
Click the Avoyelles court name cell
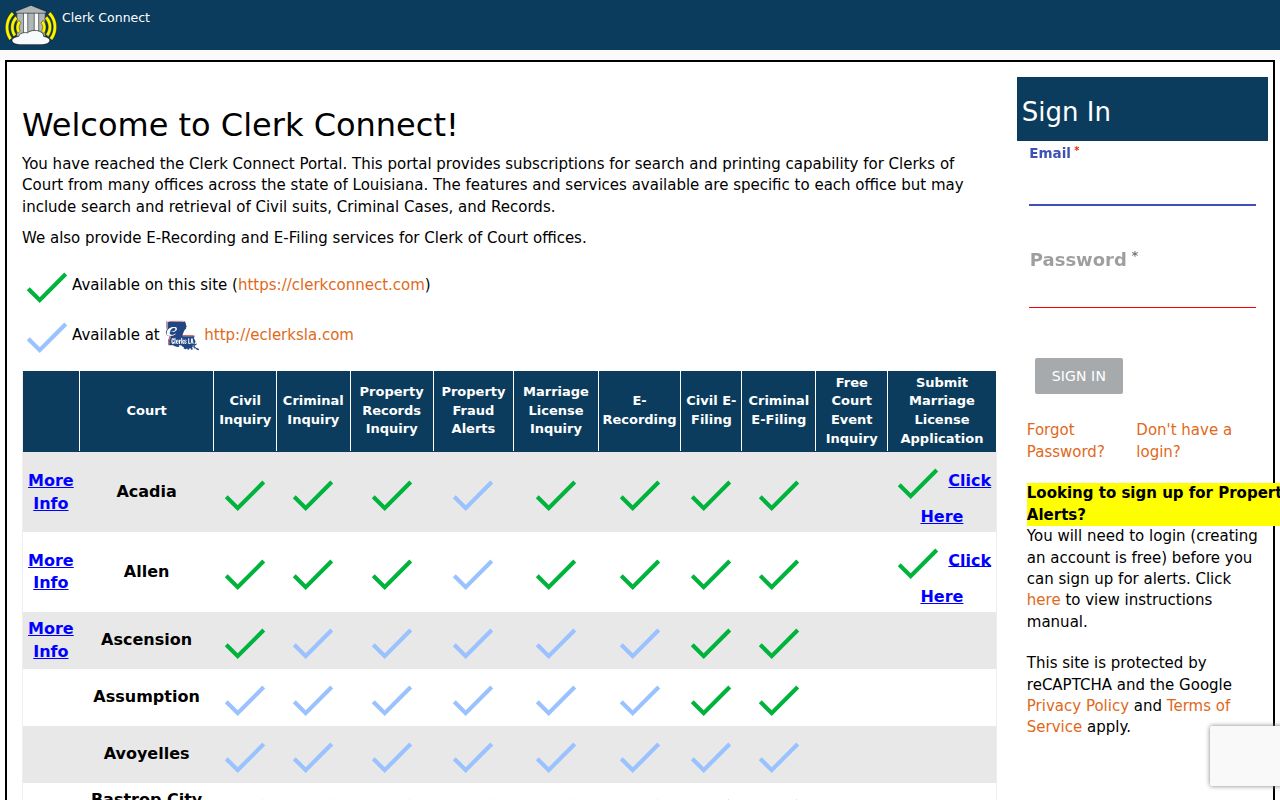[x=146, y=754]
